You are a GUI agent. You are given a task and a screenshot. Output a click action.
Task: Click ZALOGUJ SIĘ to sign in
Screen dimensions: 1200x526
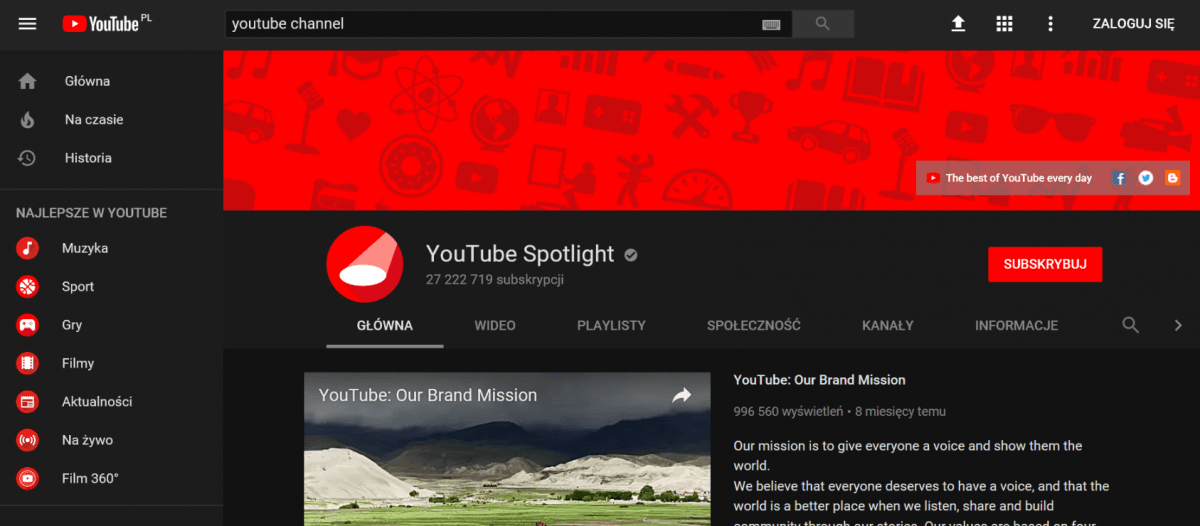pos(1134,24)
